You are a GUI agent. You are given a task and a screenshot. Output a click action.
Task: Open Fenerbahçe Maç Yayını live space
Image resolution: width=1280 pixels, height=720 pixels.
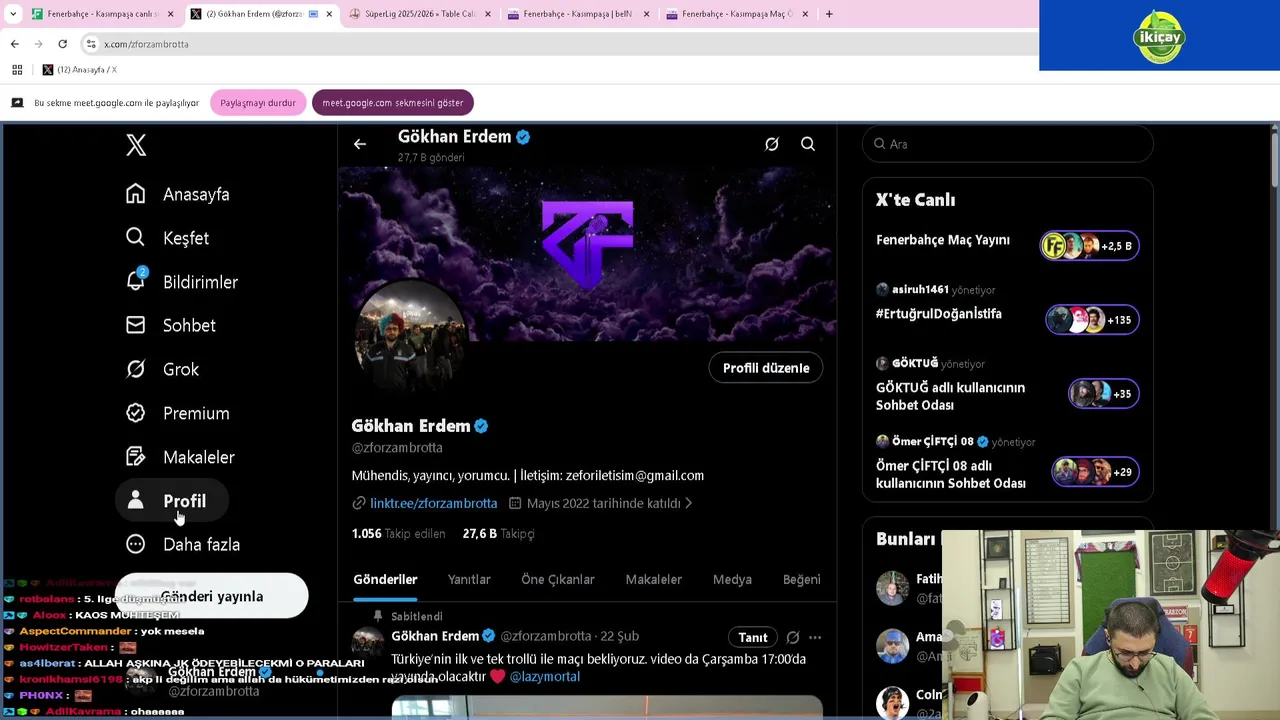pyautogui.click(x=943, y=240)
